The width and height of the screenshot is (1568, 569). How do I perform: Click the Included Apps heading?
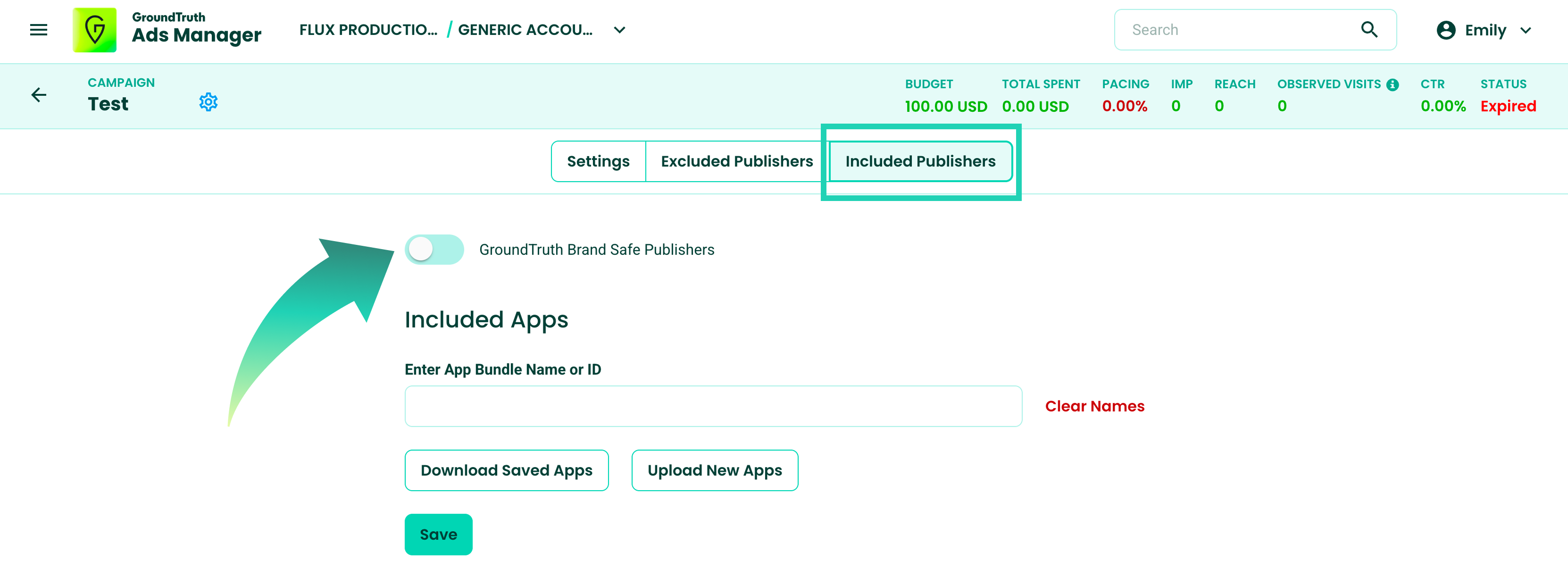486,320
